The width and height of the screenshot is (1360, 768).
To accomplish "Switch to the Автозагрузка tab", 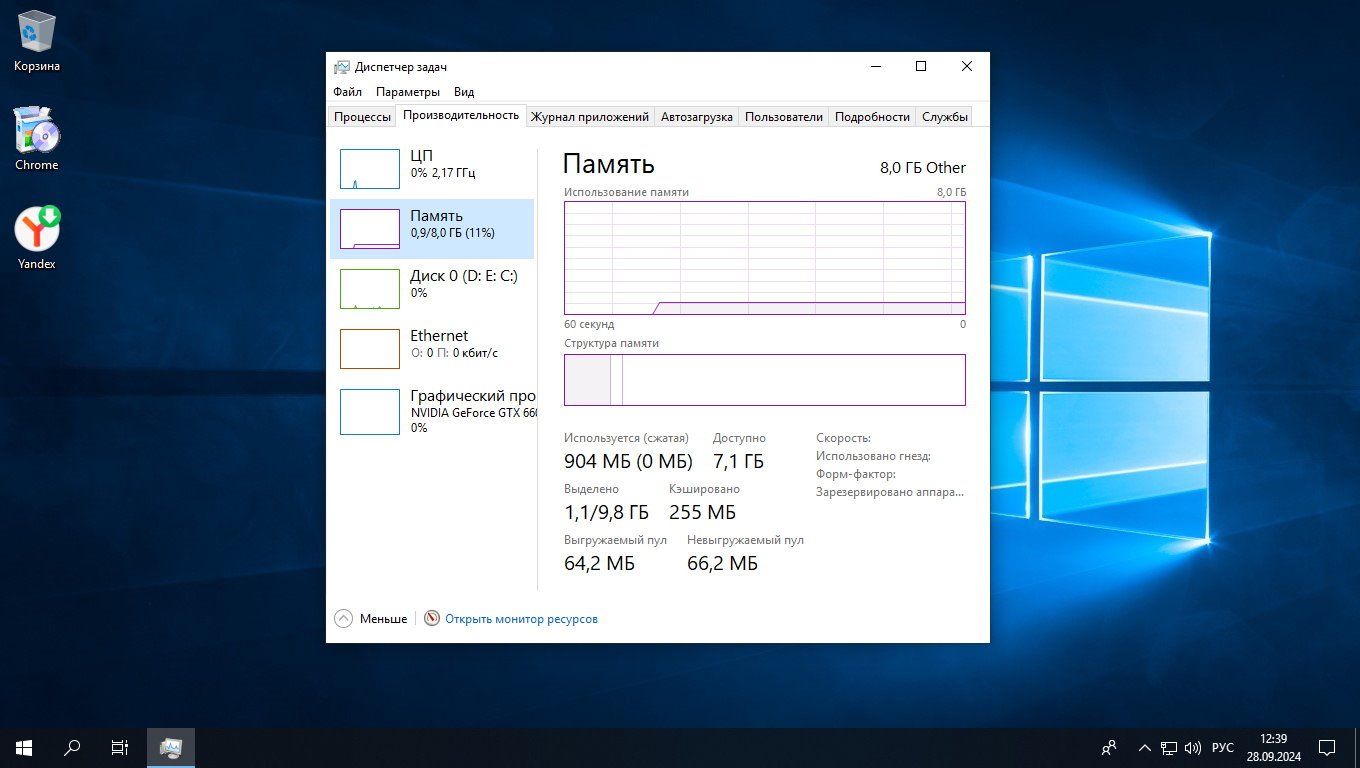I will (696, 117).
